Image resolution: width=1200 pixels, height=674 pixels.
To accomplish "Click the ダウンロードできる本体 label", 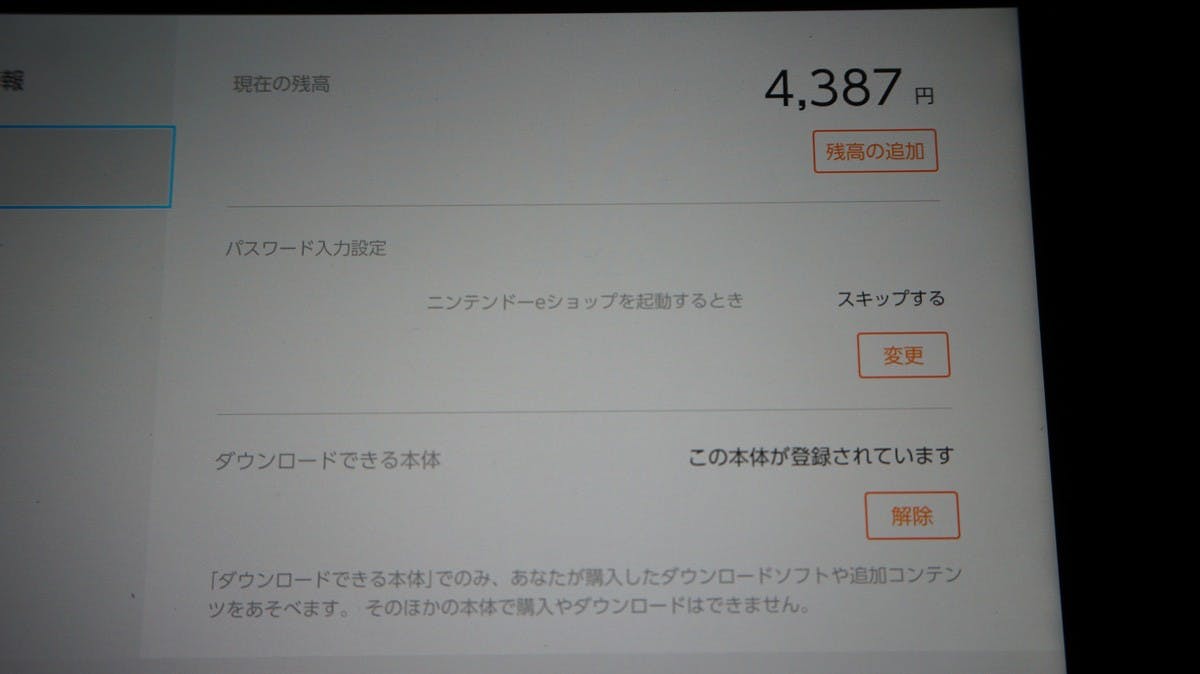I will [328, 461].
